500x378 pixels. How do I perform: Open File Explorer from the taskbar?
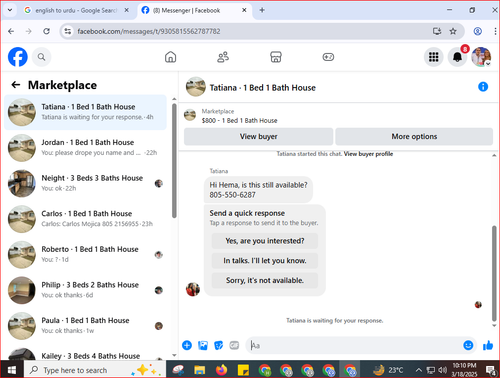(x=200, y=370)
